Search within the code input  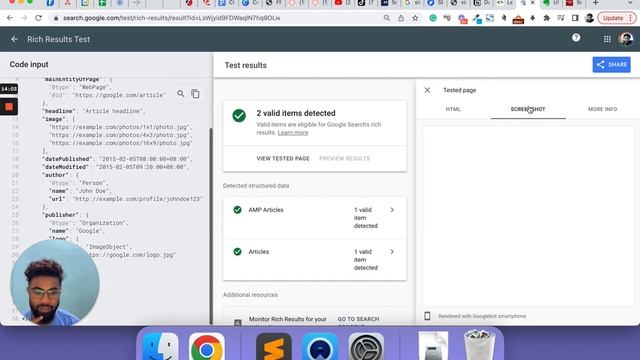(x=181, y=94)
